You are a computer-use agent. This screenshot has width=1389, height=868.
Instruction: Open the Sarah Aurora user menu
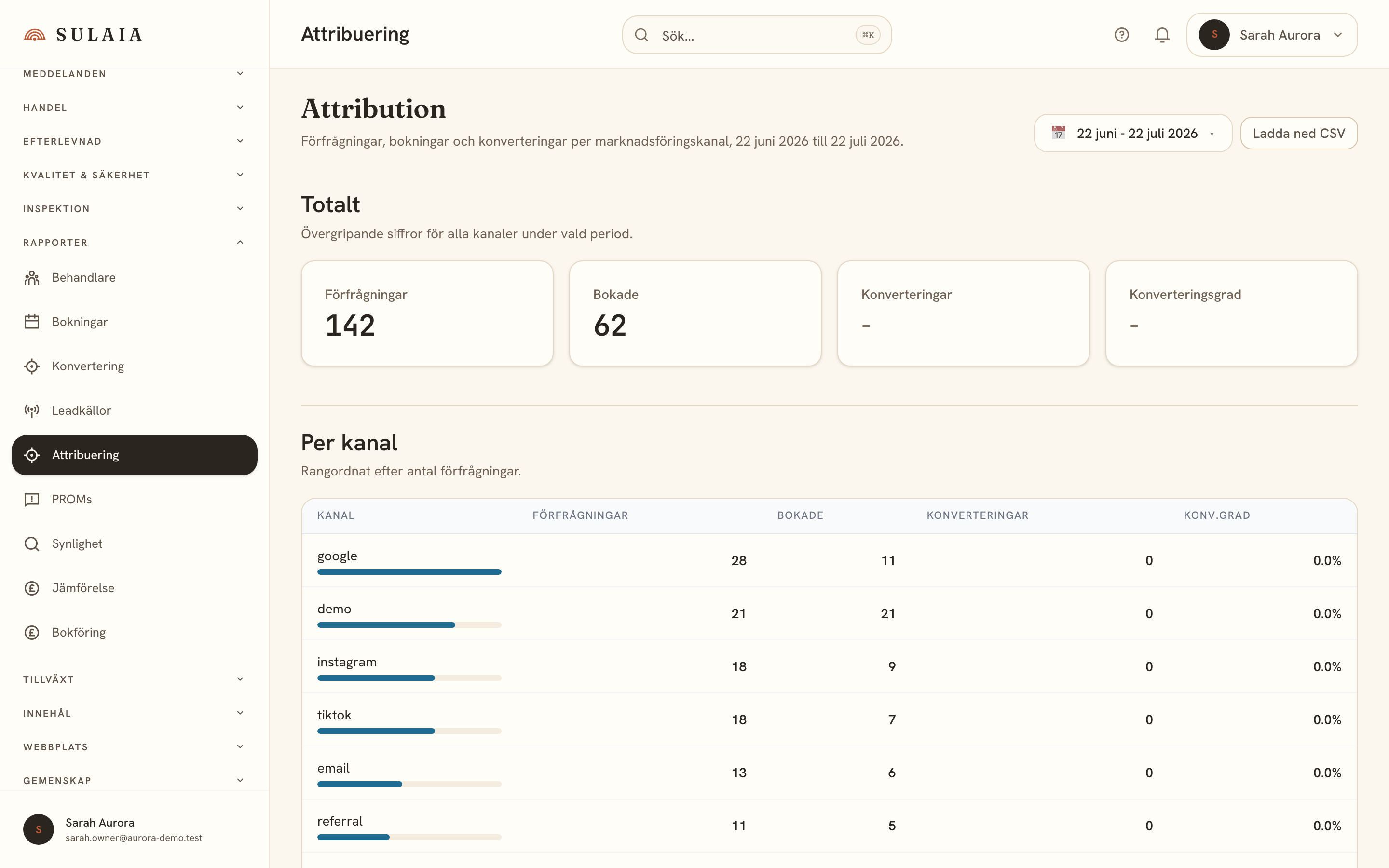point(1272,35)
